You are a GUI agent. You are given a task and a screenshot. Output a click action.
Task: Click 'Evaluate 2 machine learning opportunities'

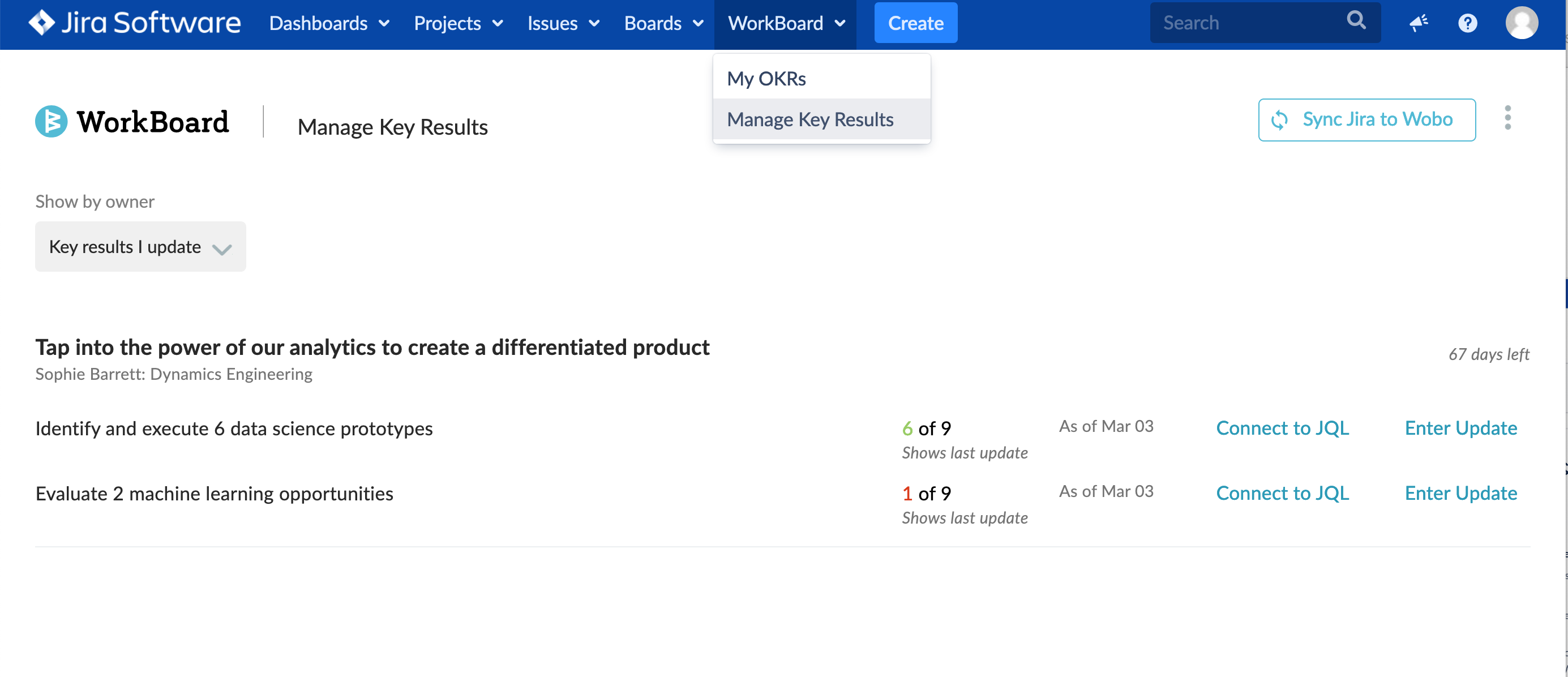pyautogui.click(x=215, y=494)
